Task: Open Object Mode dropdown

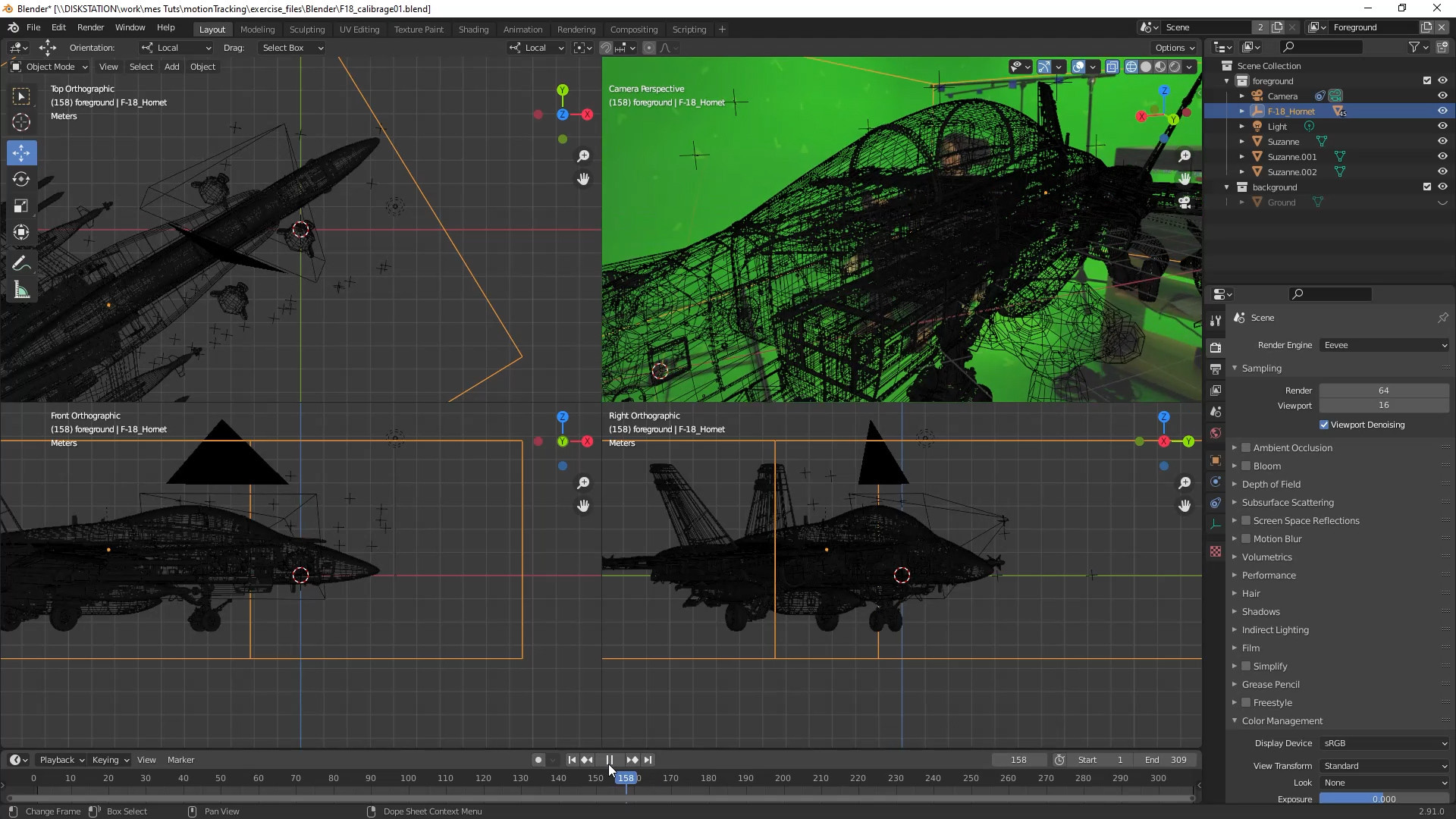Action: [49, 67]
